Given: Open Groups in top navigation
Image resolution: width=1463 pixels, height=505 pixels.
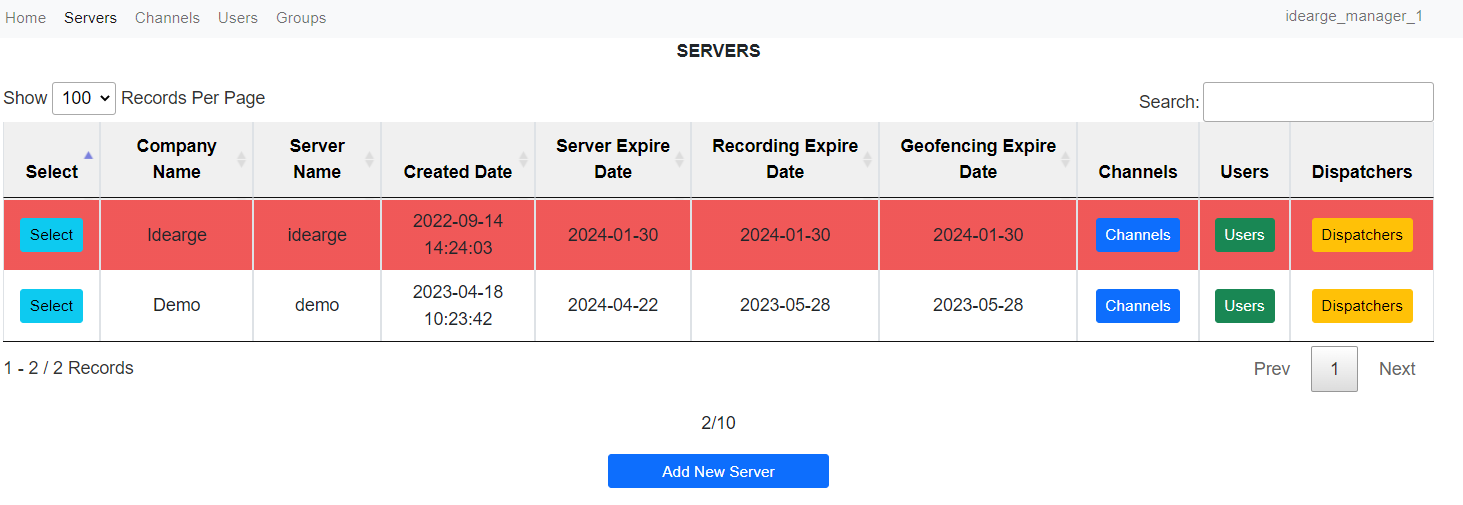Looking at the screenshot, I should (301, 18).
